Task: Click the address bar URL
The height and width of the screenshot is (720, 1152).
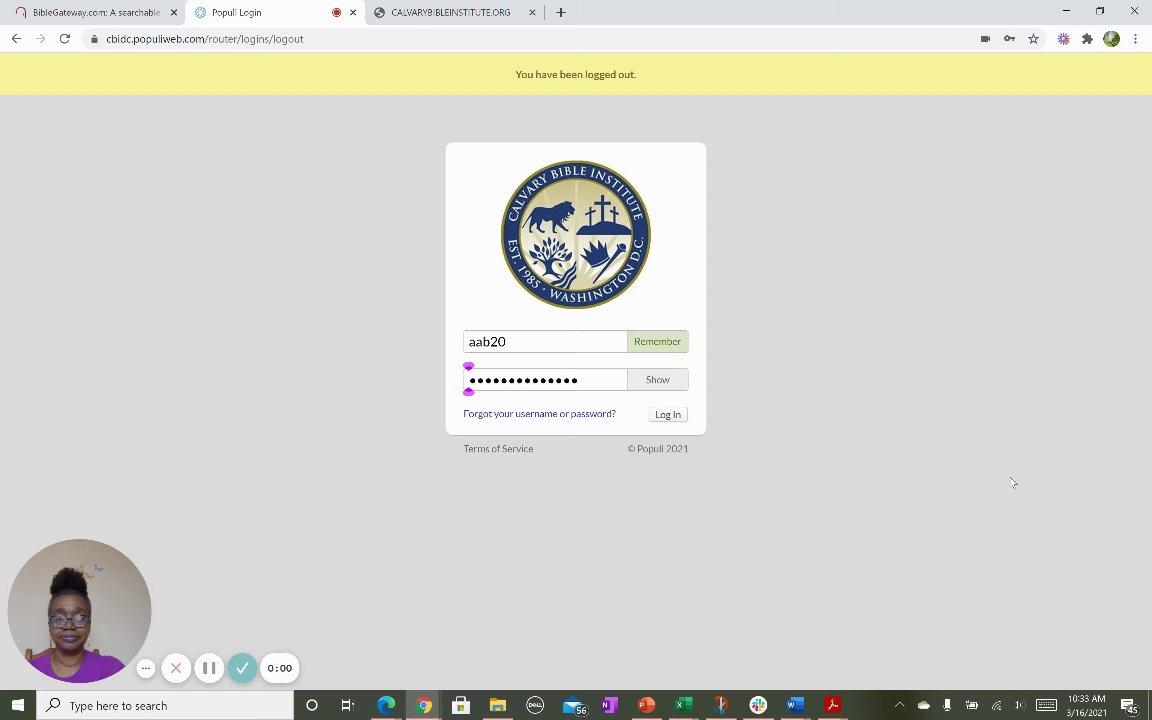Action: click(204, 39)
